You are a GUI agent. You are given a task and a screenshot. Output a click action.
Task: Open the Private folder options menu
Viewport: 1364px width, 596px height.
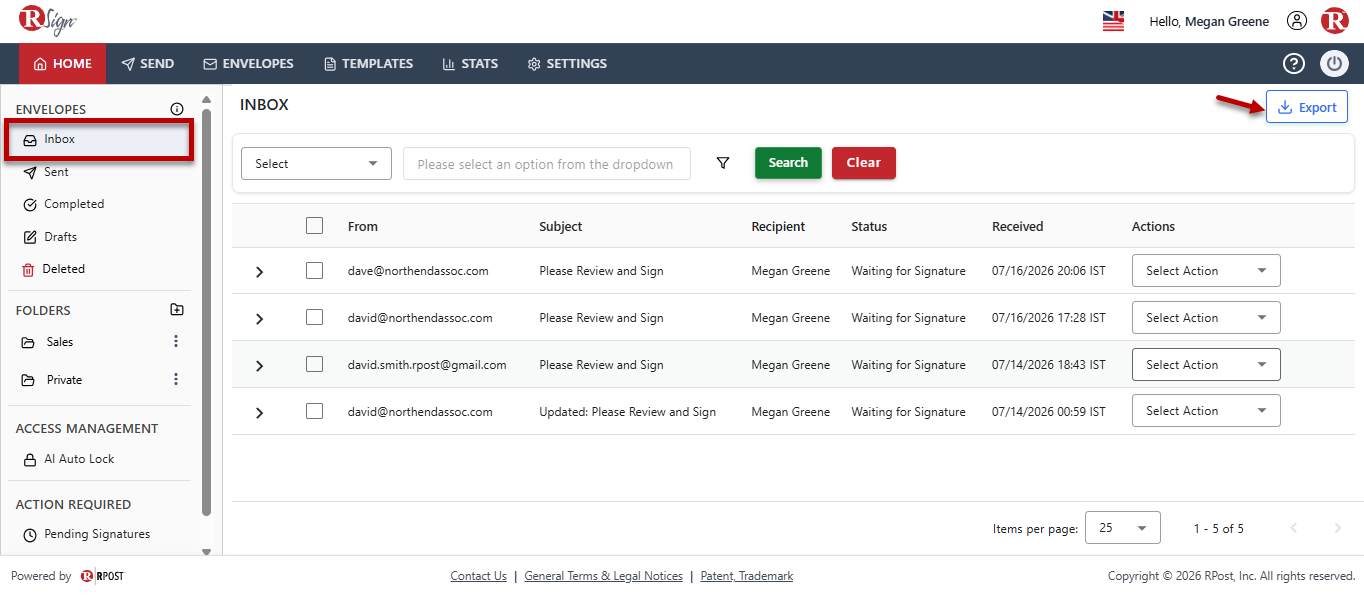tap(176, 379)
